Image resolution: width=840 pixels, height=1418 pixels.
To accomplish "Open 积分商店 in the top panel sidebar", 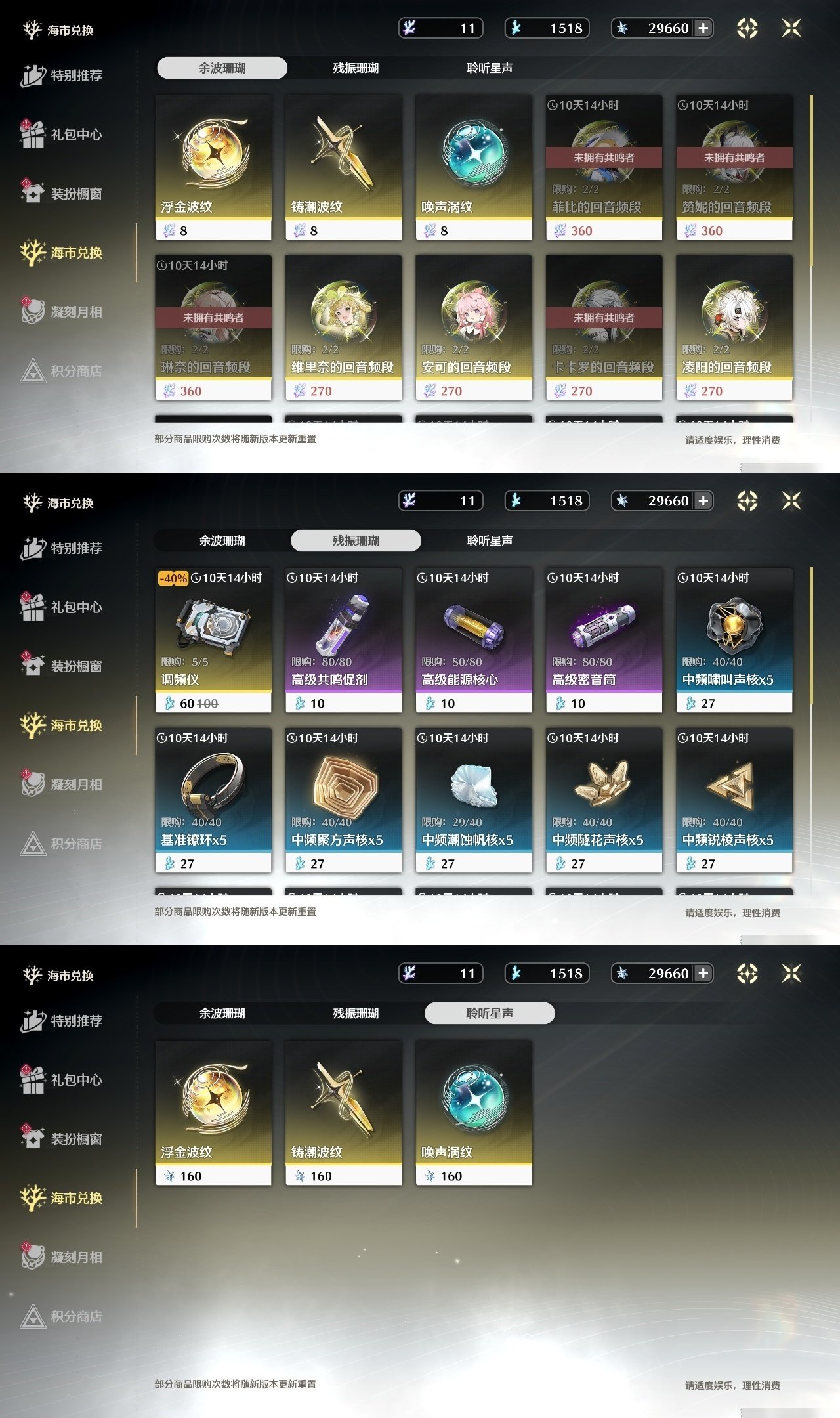I will coord(62,371).
